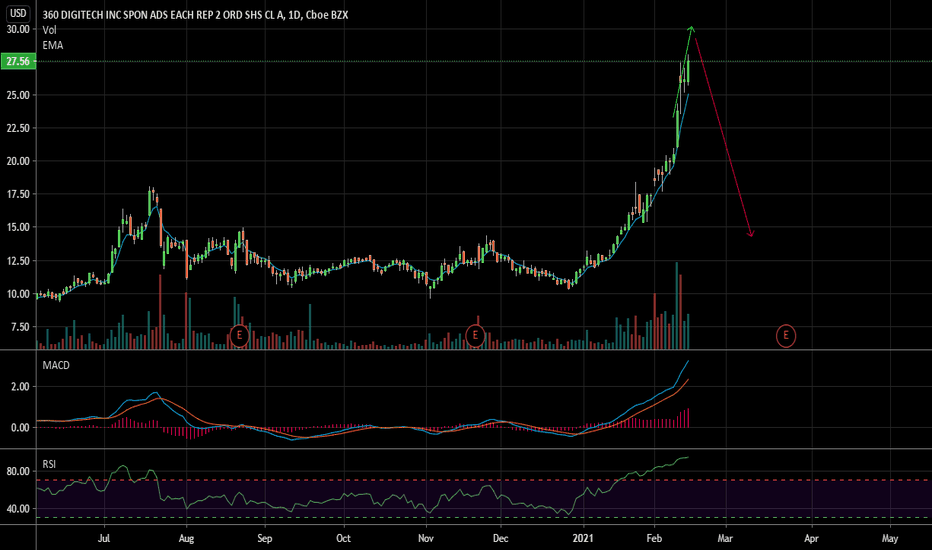Click the MACD 2.00 axis label
The image size is (932, 550).
pos(20,386)
